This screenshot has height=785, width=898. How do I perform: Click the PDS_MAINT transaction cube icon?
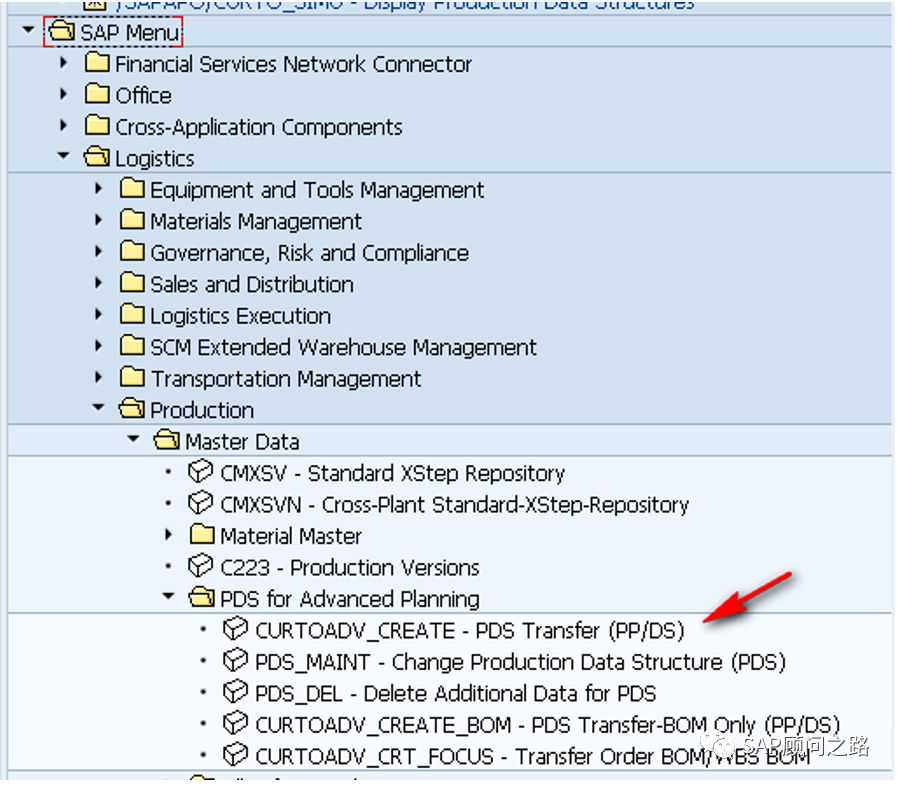(x=235, y=661)
